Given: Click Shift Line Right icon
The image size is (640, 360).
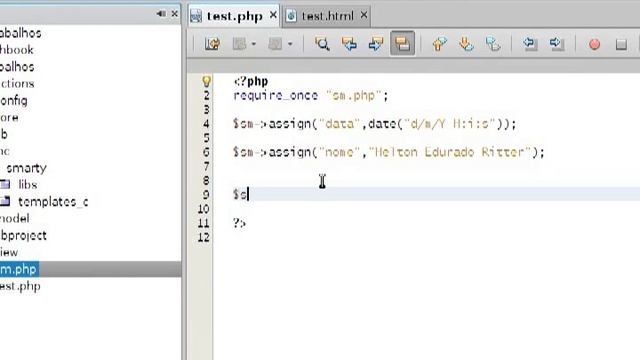Looking at the screenshot, I should pyautogui.click(x=556, y=43).
